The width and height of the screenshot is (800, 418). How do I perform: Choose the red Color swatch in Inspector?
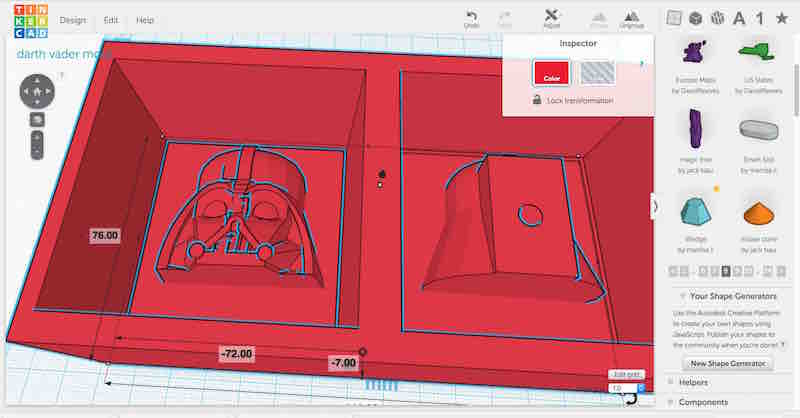point(551,72)
